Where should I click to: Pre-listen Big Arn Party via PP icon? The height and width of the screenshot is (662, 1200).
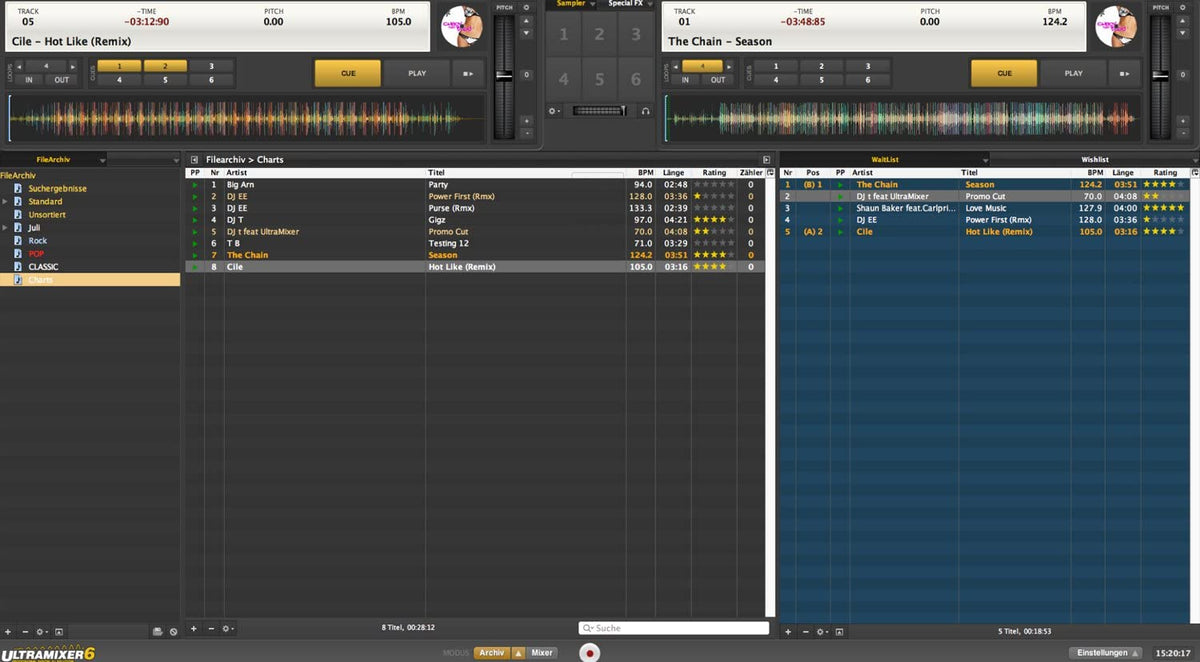coord(195,185)
